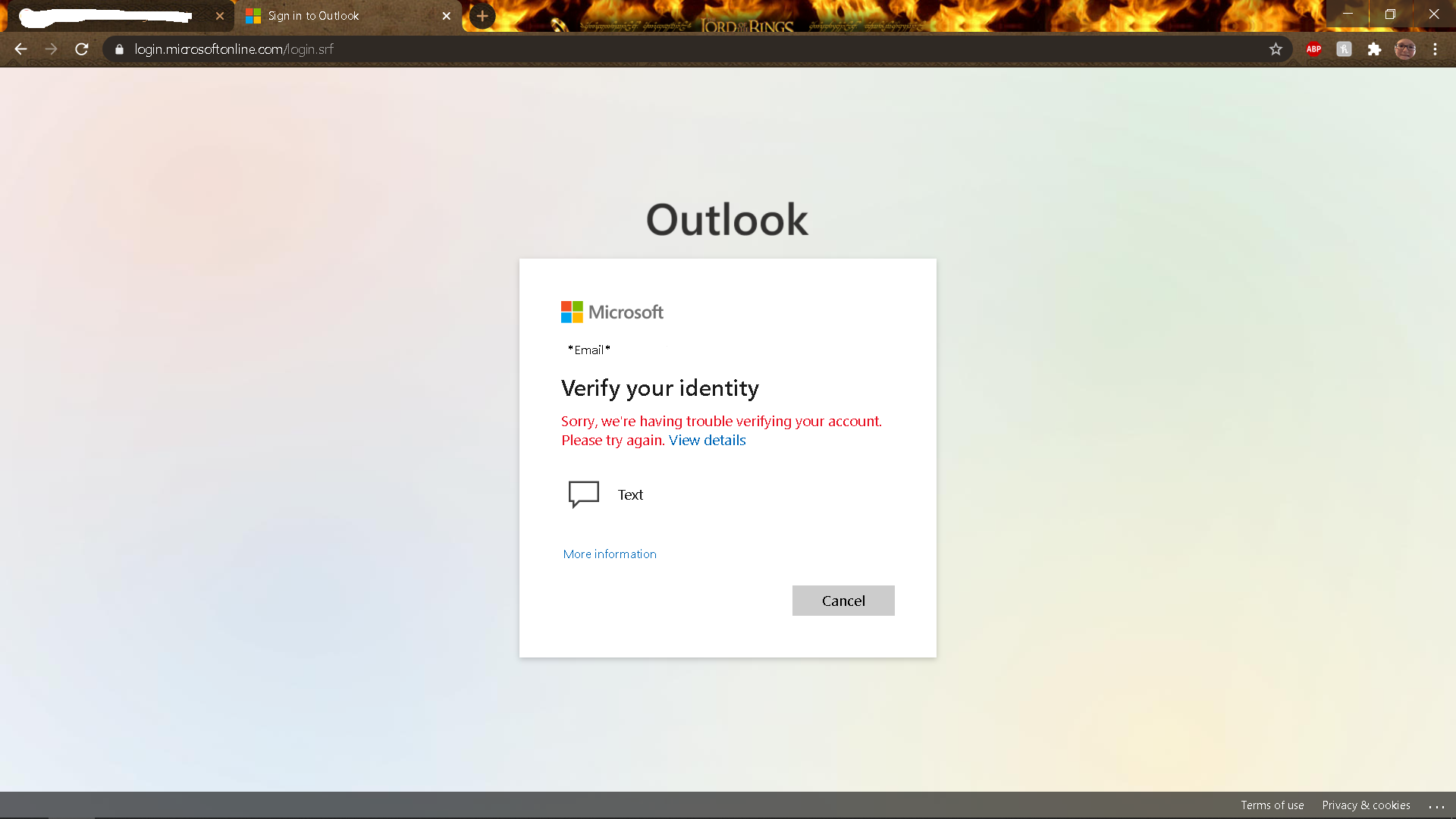This screenshot has height=819, width=1456.
Task: Open the Chrome profile avatar
Action: (x=1404, y=49)
